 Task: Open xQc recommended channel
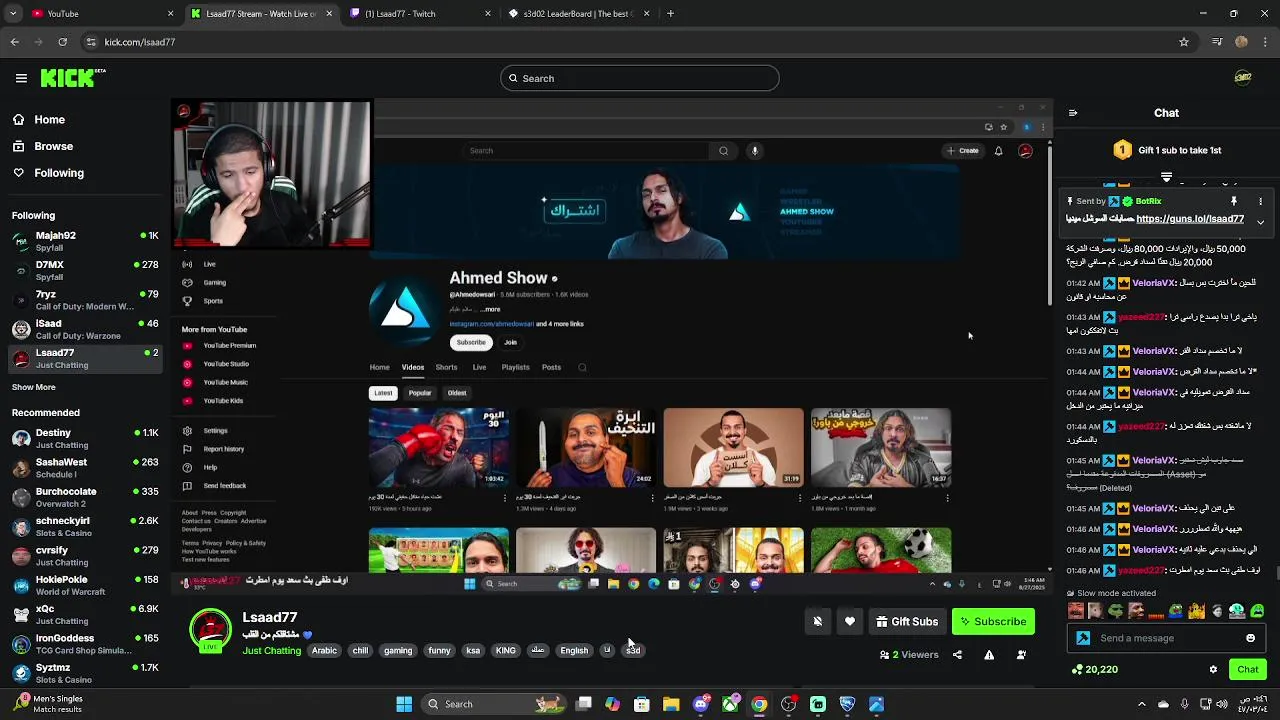84,614
